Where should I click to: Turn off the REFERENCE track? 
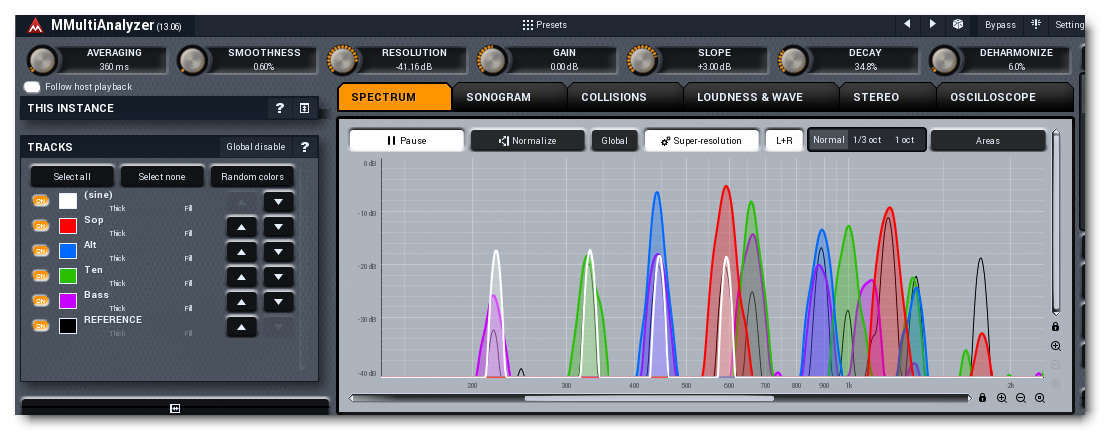[40, 326]
